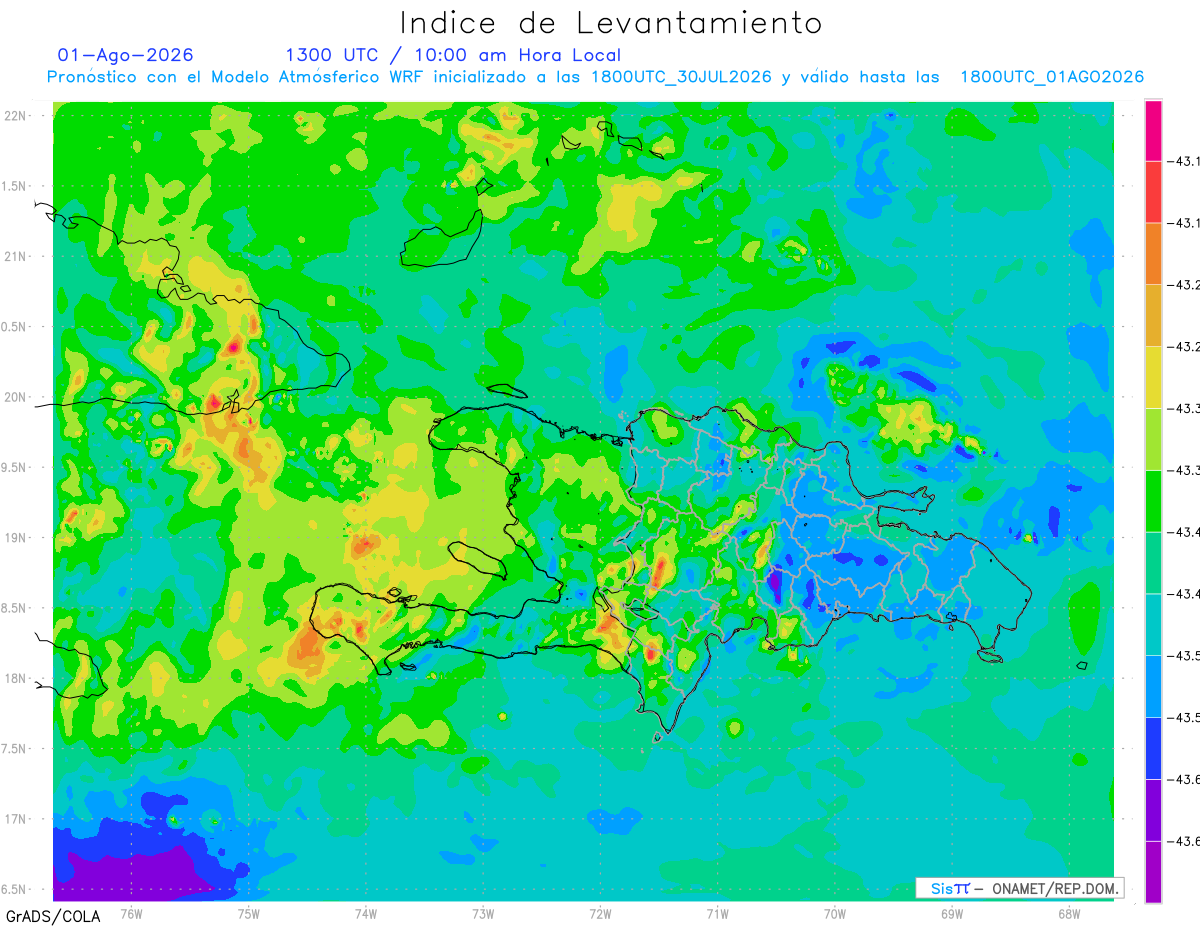Click the '73W' longitude label
The image size is (1200, 927).
coord(483,913)
